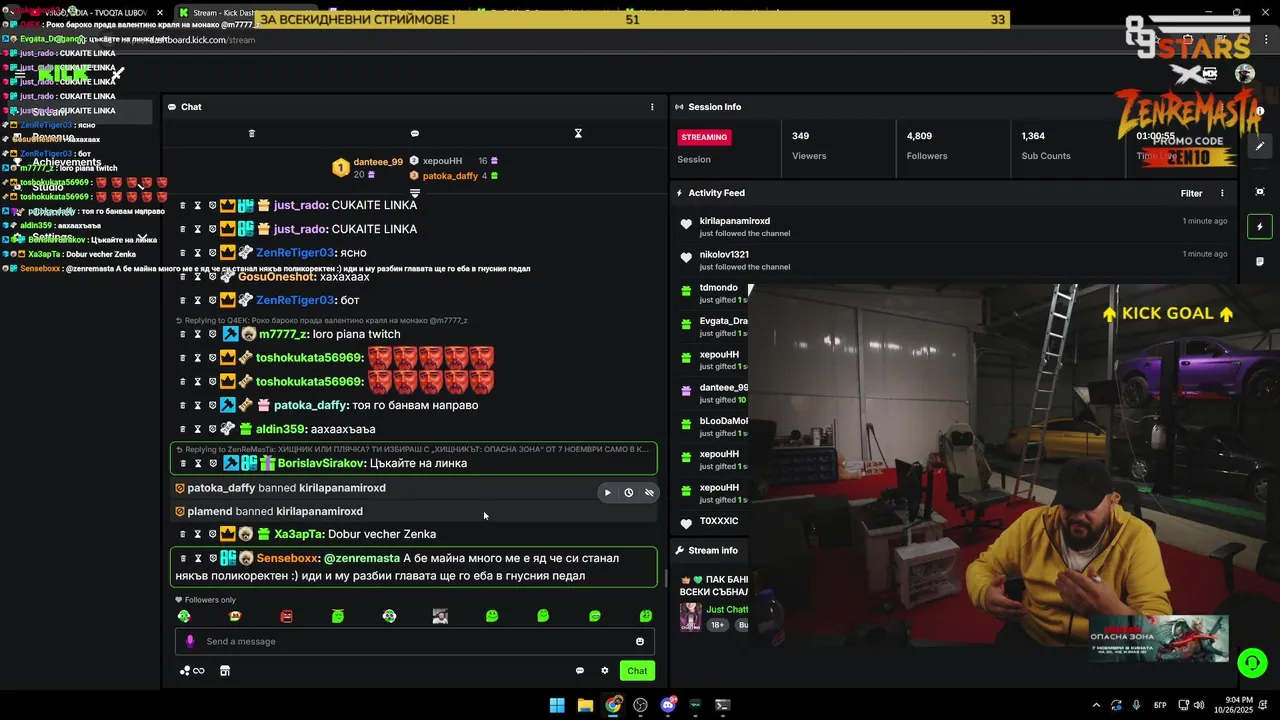Open the emoji picker in message box
Screen dimensions: 1280x720
[640, 641]
